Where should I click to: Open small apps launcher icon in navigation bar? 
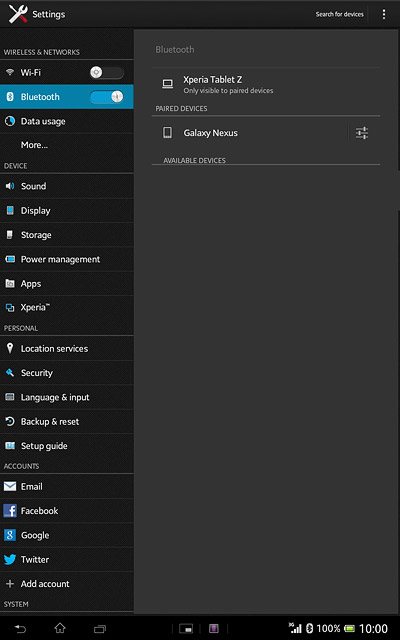tap(186, 629)
